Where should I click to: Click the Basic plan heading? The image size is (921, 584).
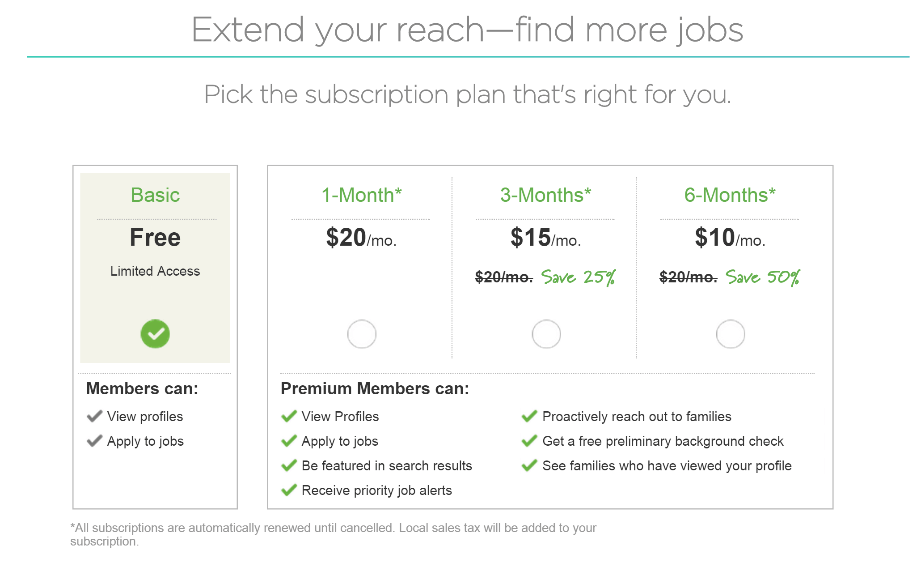tap(155, 195)
